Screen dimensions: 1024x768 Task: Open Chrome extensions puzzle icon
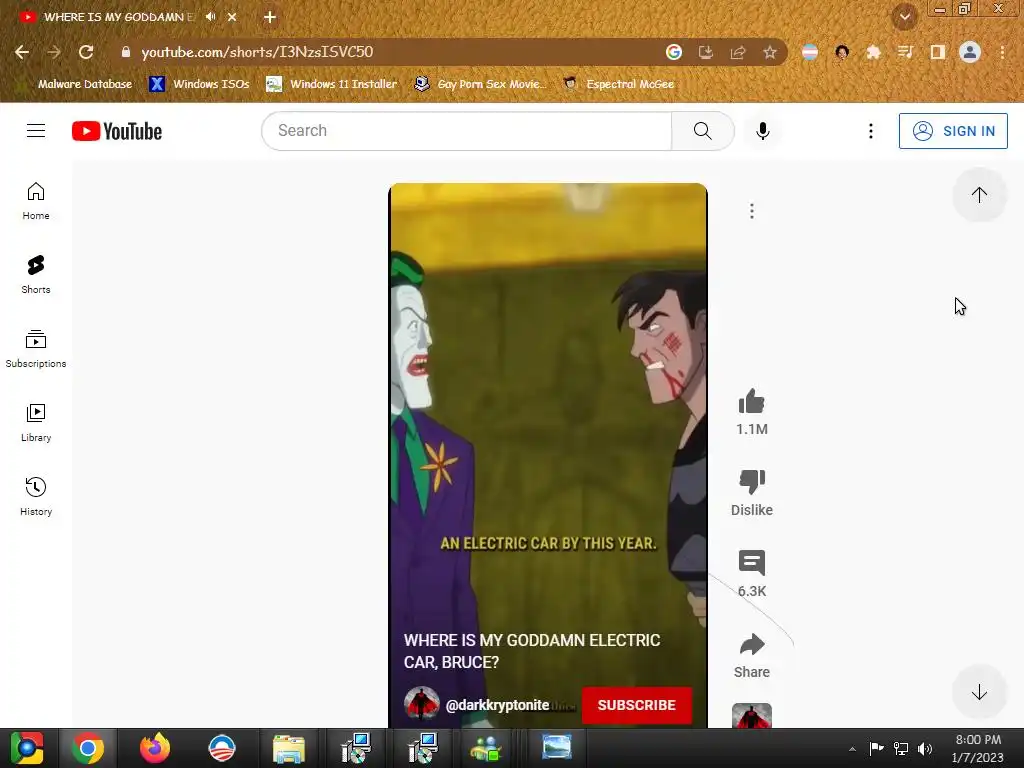pos(874,52)
